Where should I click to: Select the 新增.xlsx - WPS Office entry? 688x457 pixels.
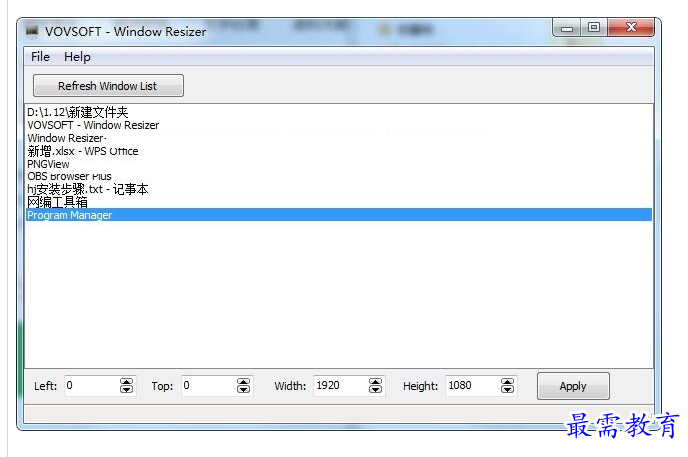(x=338, y=151)
